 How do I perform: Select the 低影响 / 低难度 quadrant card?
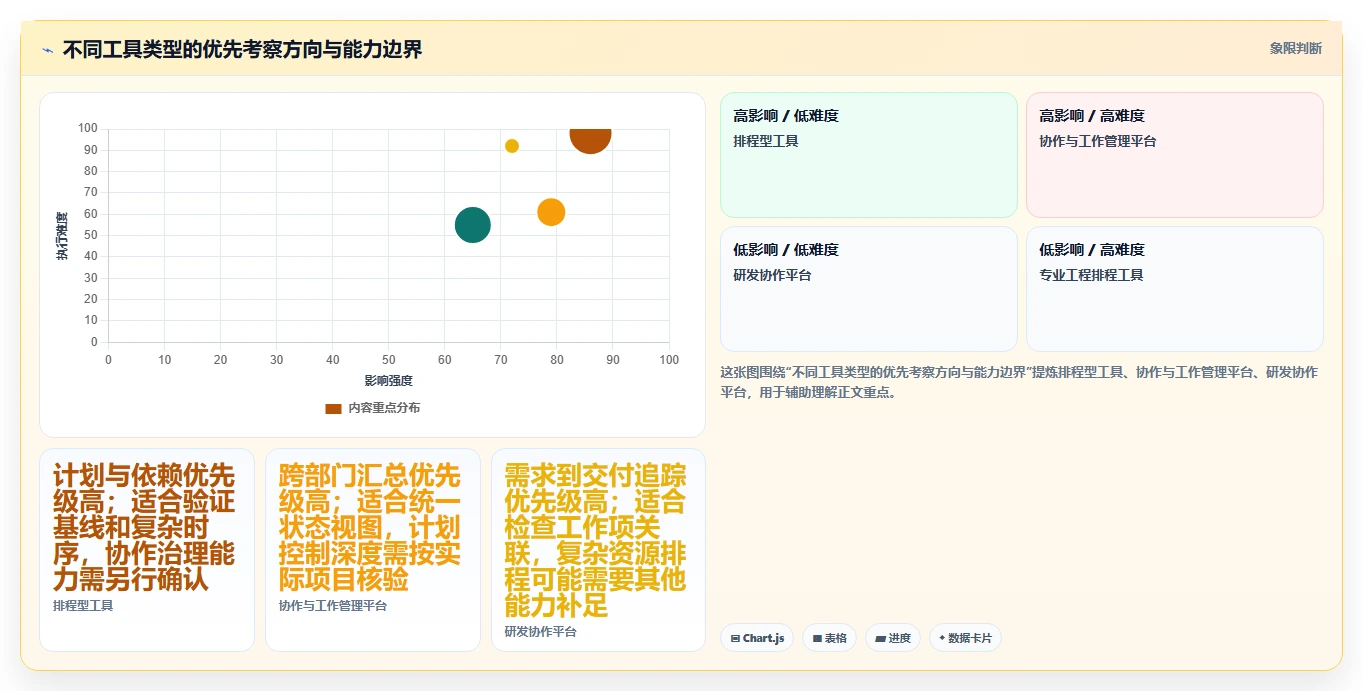coord(868,288)
